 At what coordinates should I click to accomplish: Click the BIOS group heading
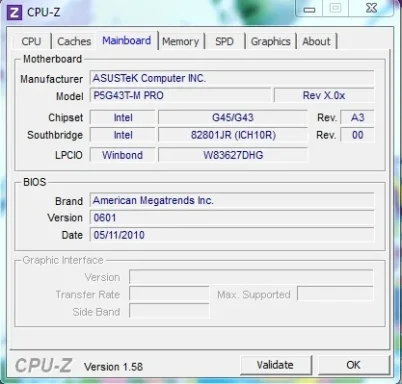(35, 182)
